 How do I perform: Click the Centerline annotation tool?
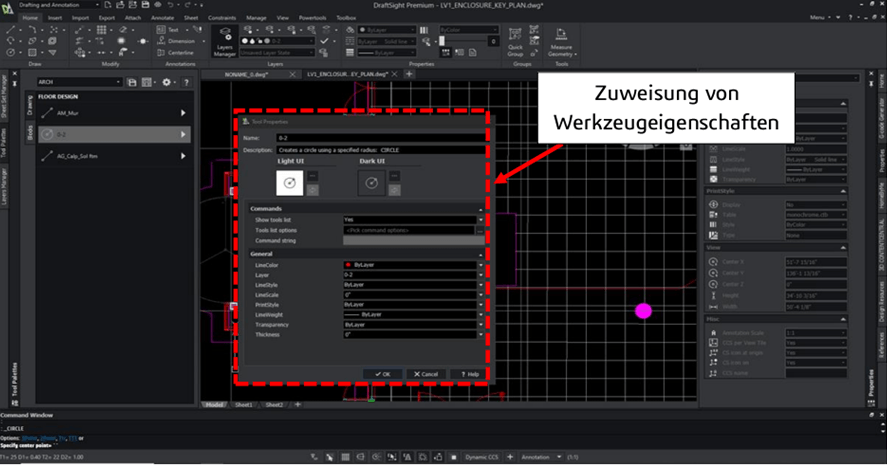pyautogui.click(x=180, y=52)
